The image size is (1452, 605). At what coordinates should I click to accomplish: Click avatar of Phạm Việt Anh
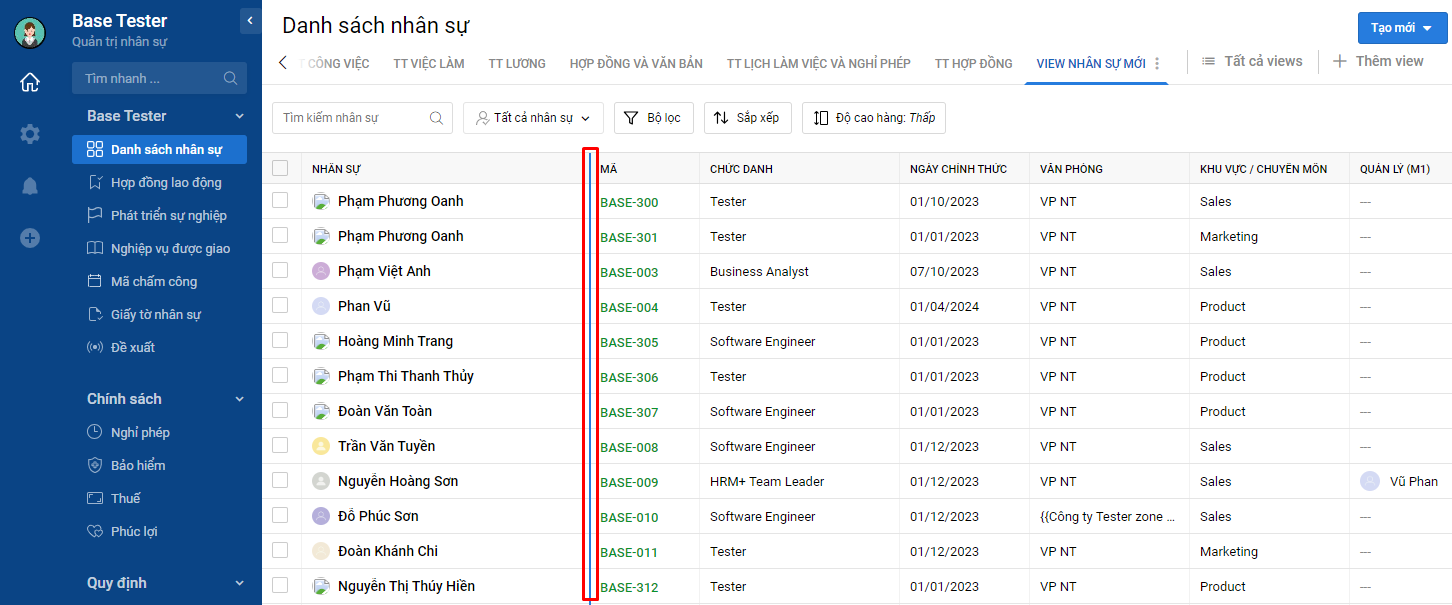point(321,271)
